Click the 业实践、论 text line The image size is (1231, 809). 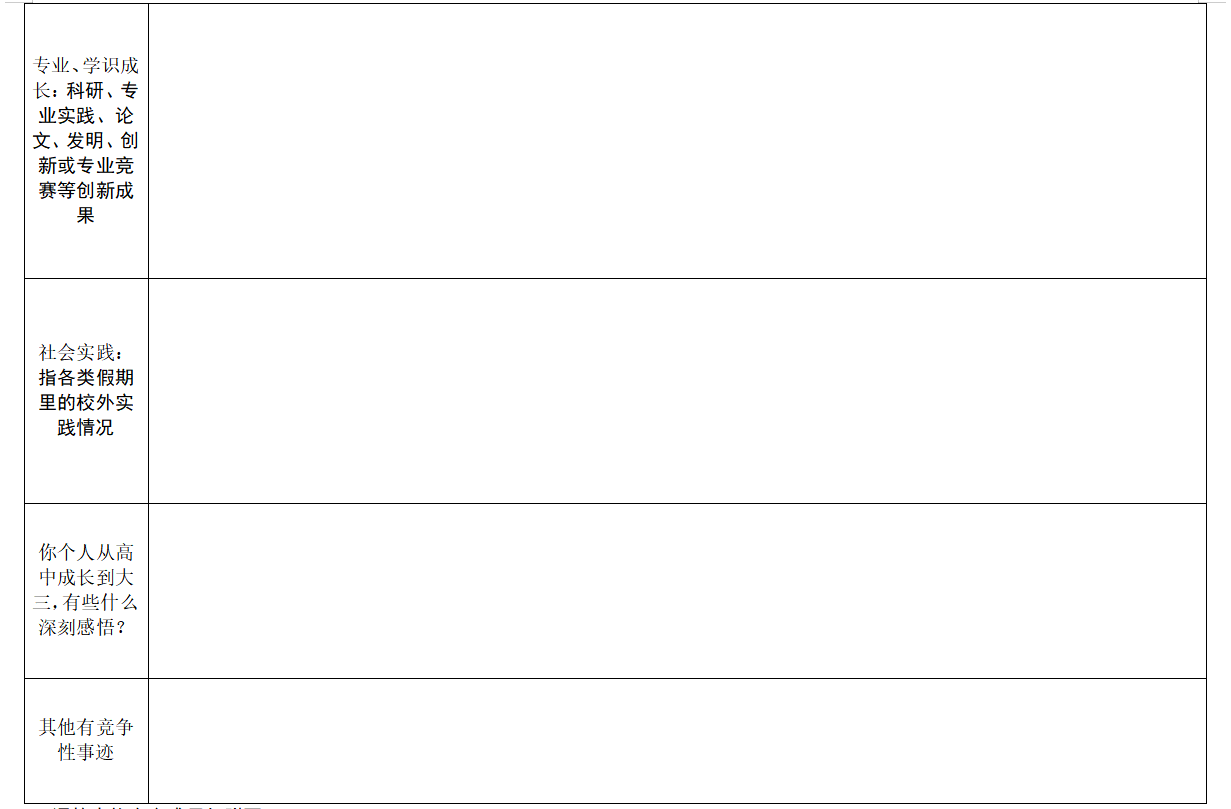point(86,116)
